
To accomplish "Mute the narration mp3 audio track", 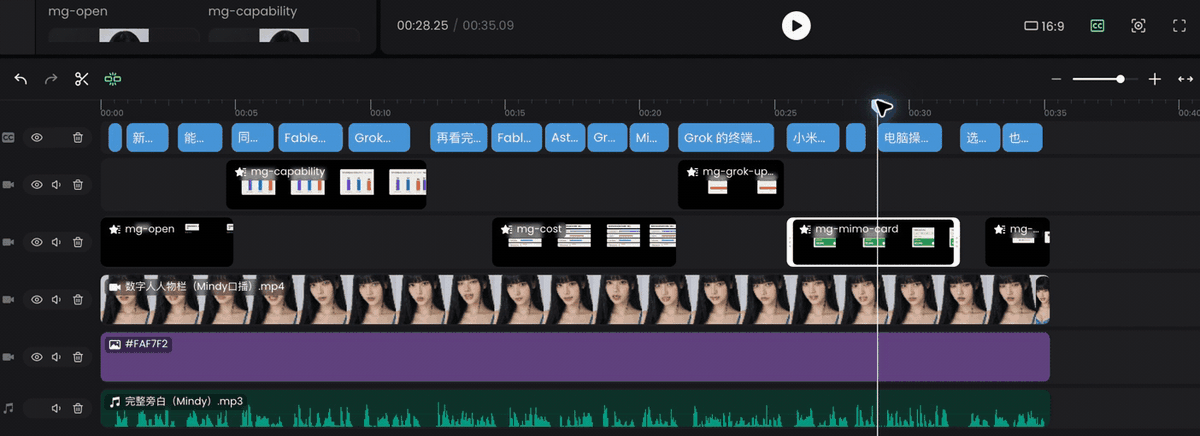I will pyautogui.click(x=57, y=408).
